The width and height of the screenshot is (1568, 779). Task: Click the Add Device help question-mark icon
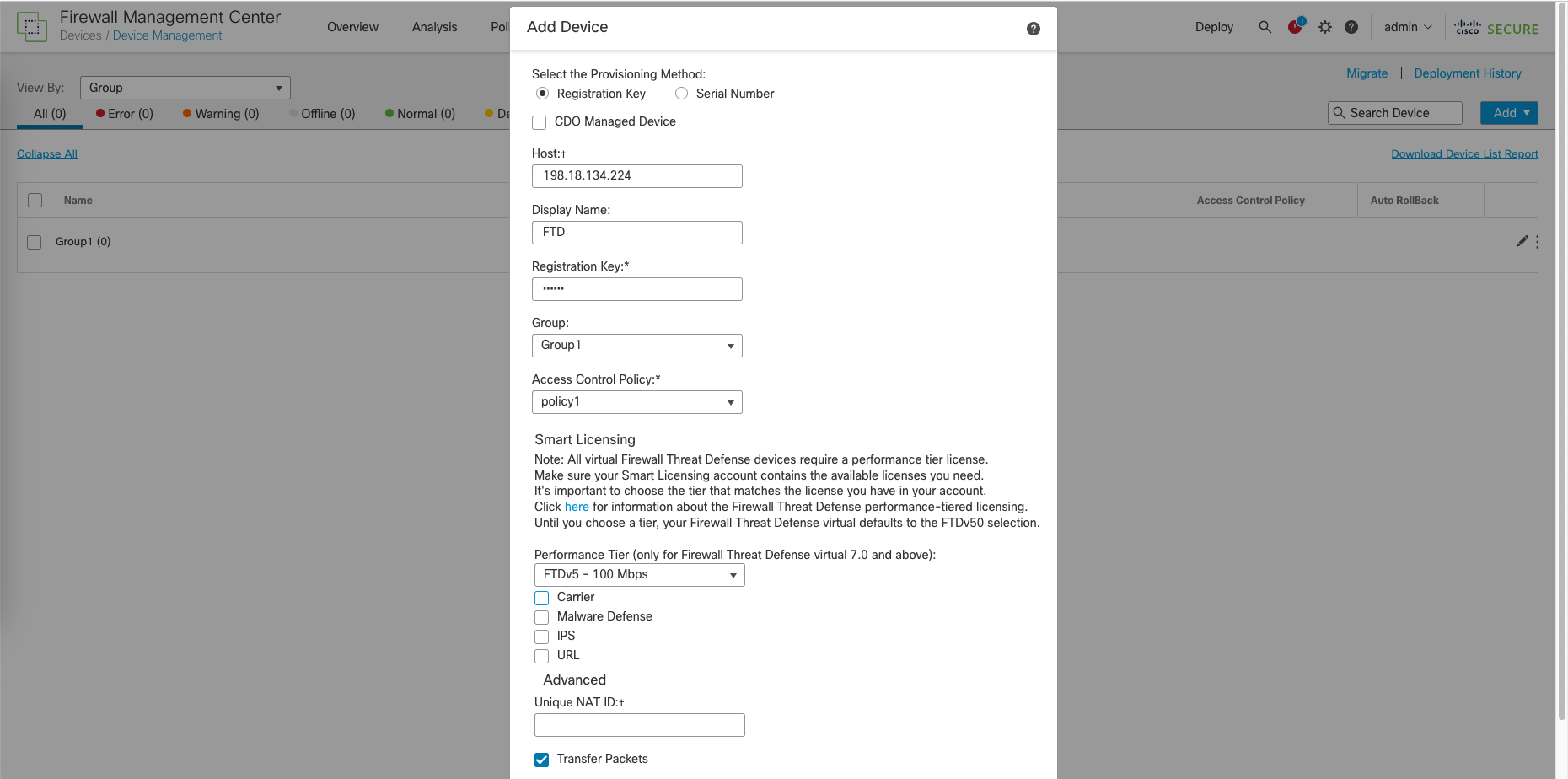(1033, 29)
